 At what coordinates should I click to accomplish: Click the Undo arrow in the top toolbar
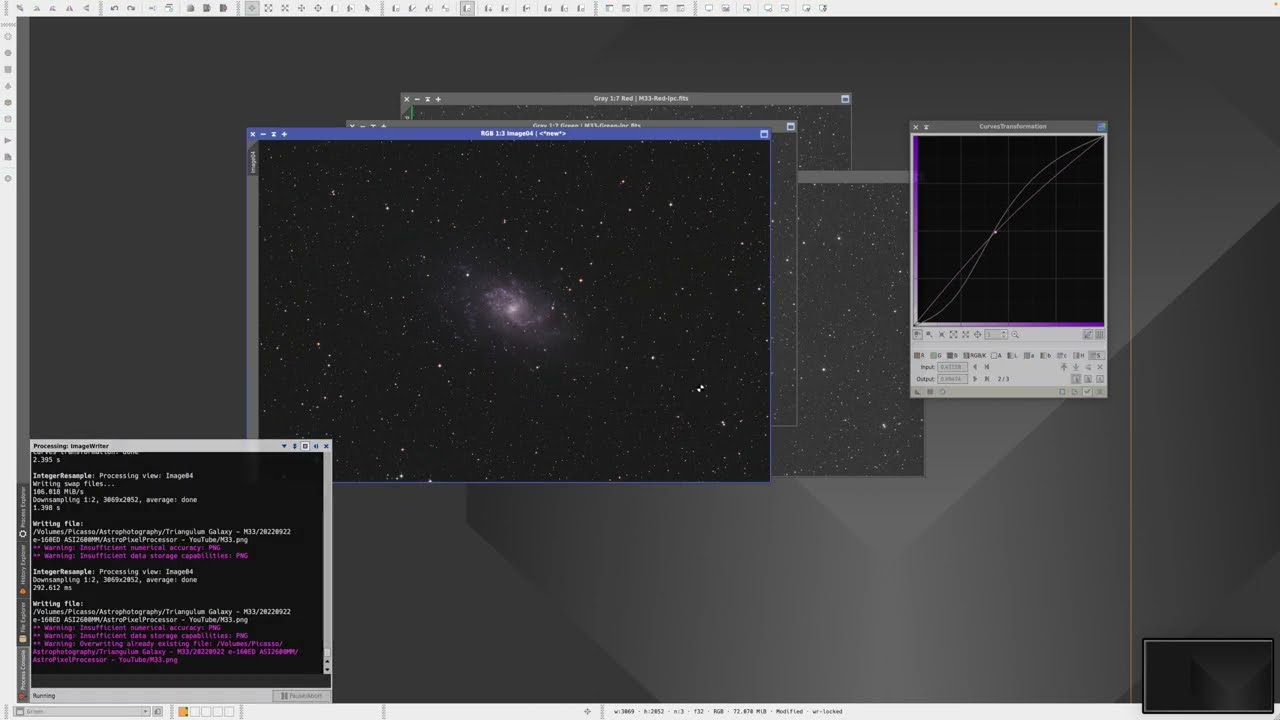tap(114, 8)
